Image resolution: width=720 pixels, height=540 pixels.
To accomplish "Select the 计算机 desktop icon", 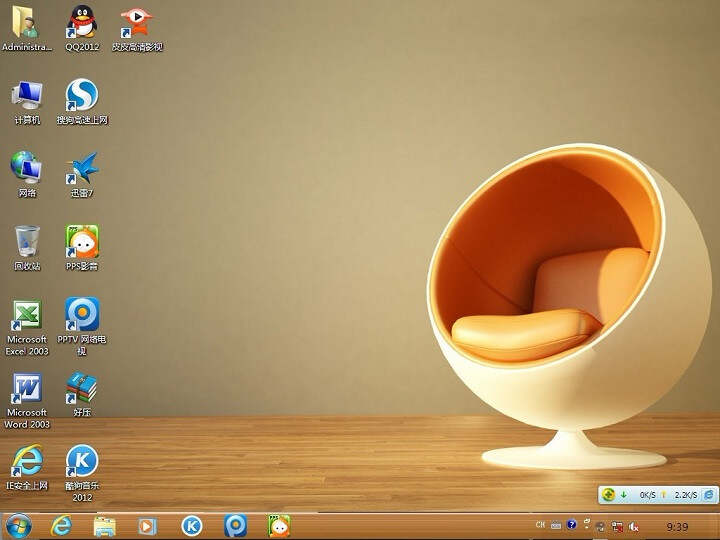I will 27,95.
